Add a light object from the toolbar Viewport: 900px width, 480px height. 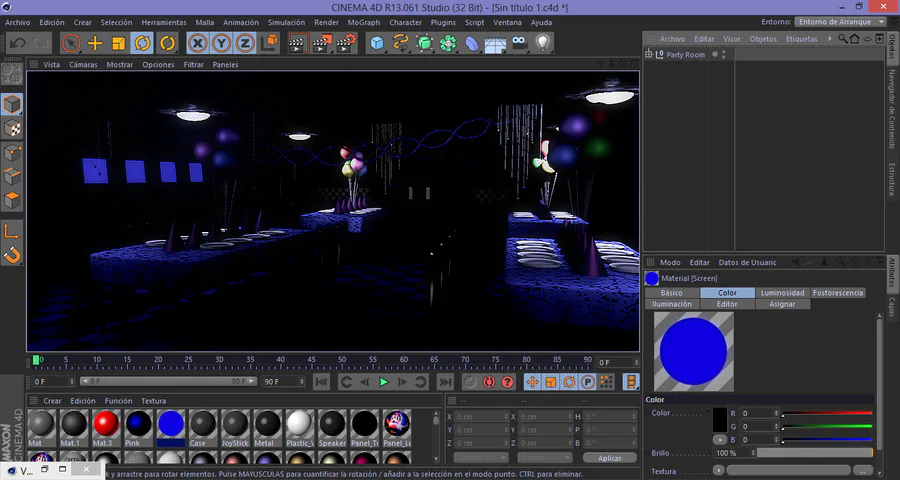click(x=543, y=43)
